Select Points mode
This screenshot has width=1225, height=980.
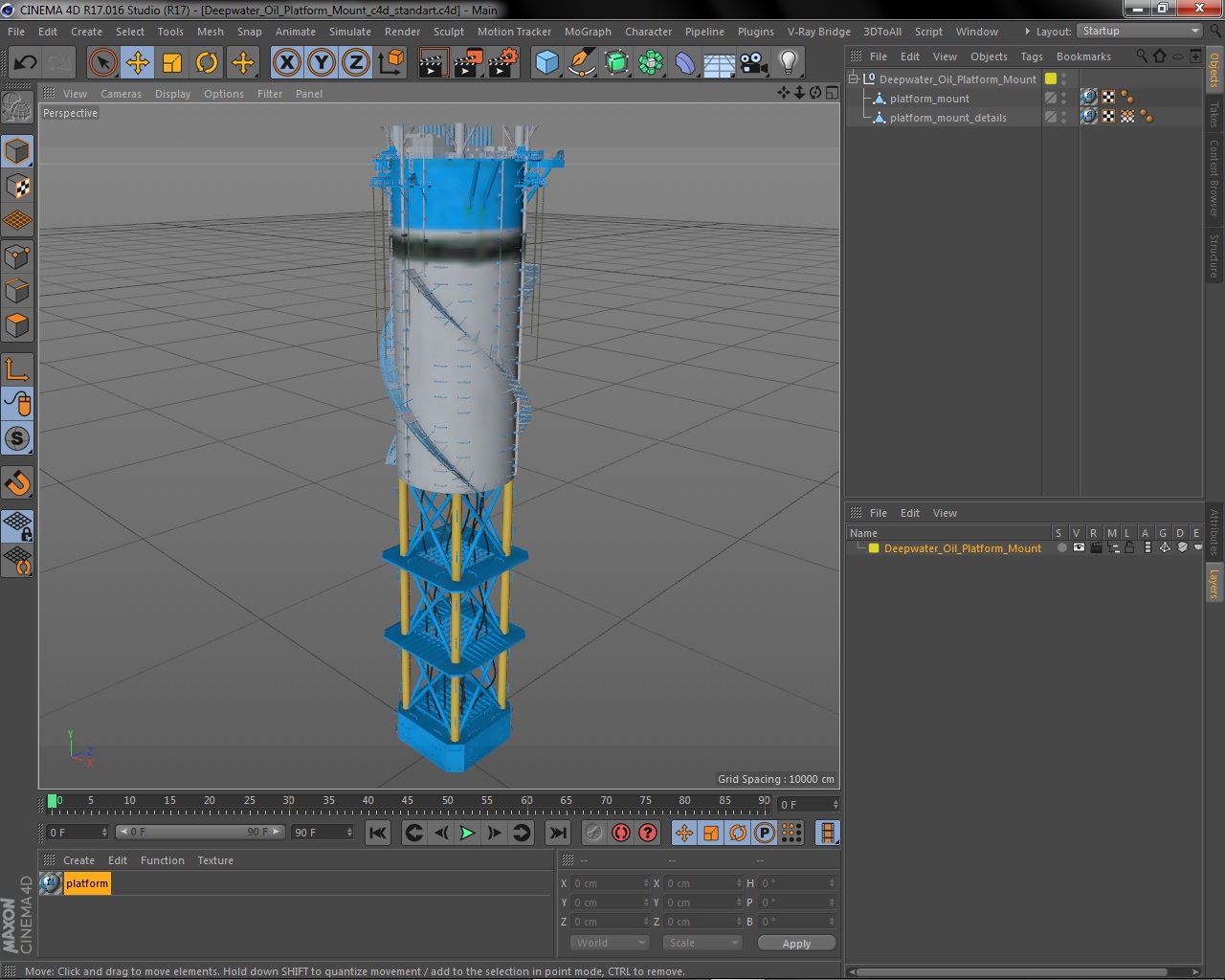pos(17,256)
